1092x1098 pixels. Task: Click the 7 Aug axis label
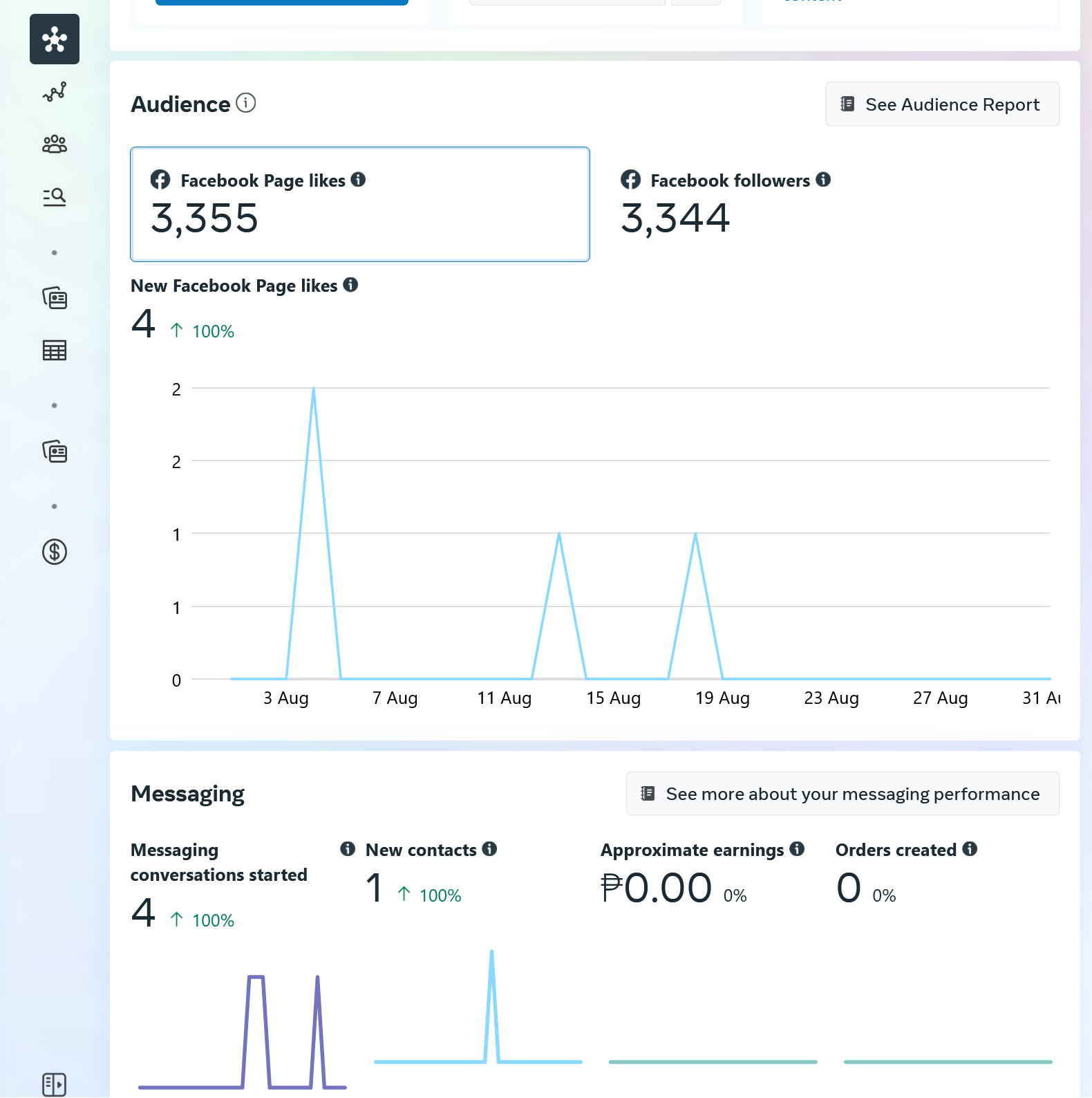click(395, 698)
